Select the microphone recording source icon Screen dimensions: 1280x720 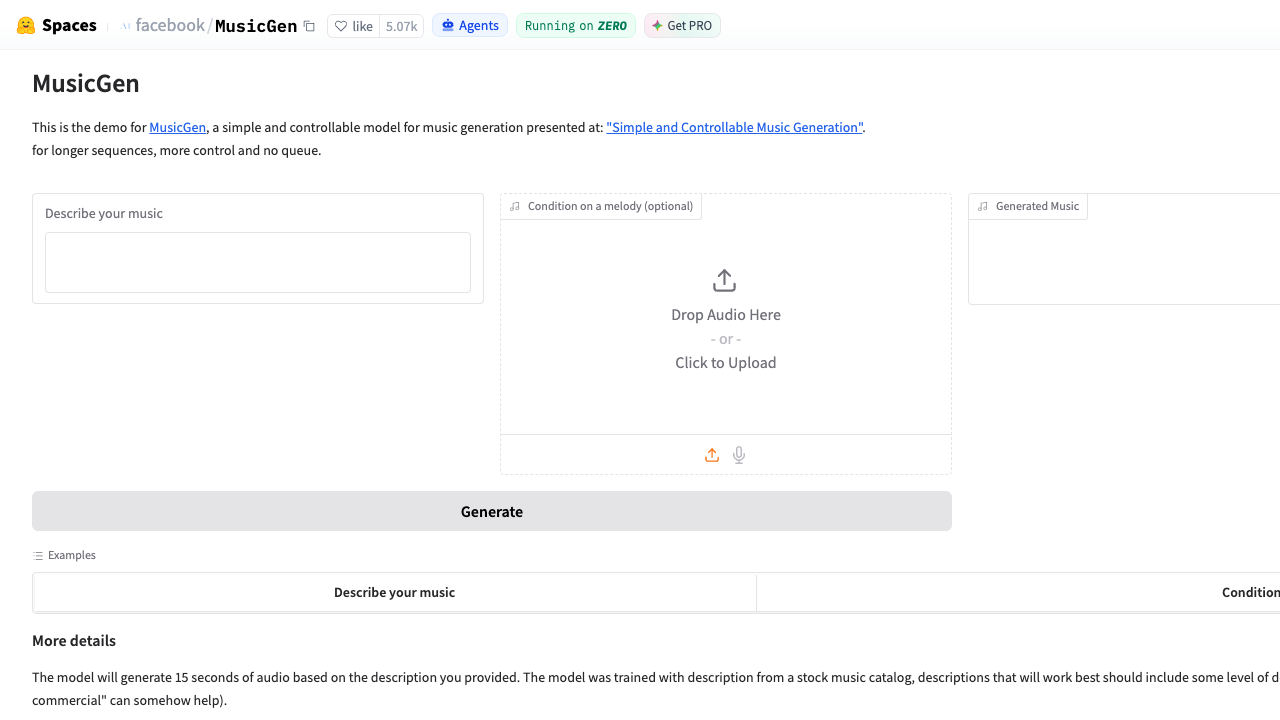click(x=739, y=455)
